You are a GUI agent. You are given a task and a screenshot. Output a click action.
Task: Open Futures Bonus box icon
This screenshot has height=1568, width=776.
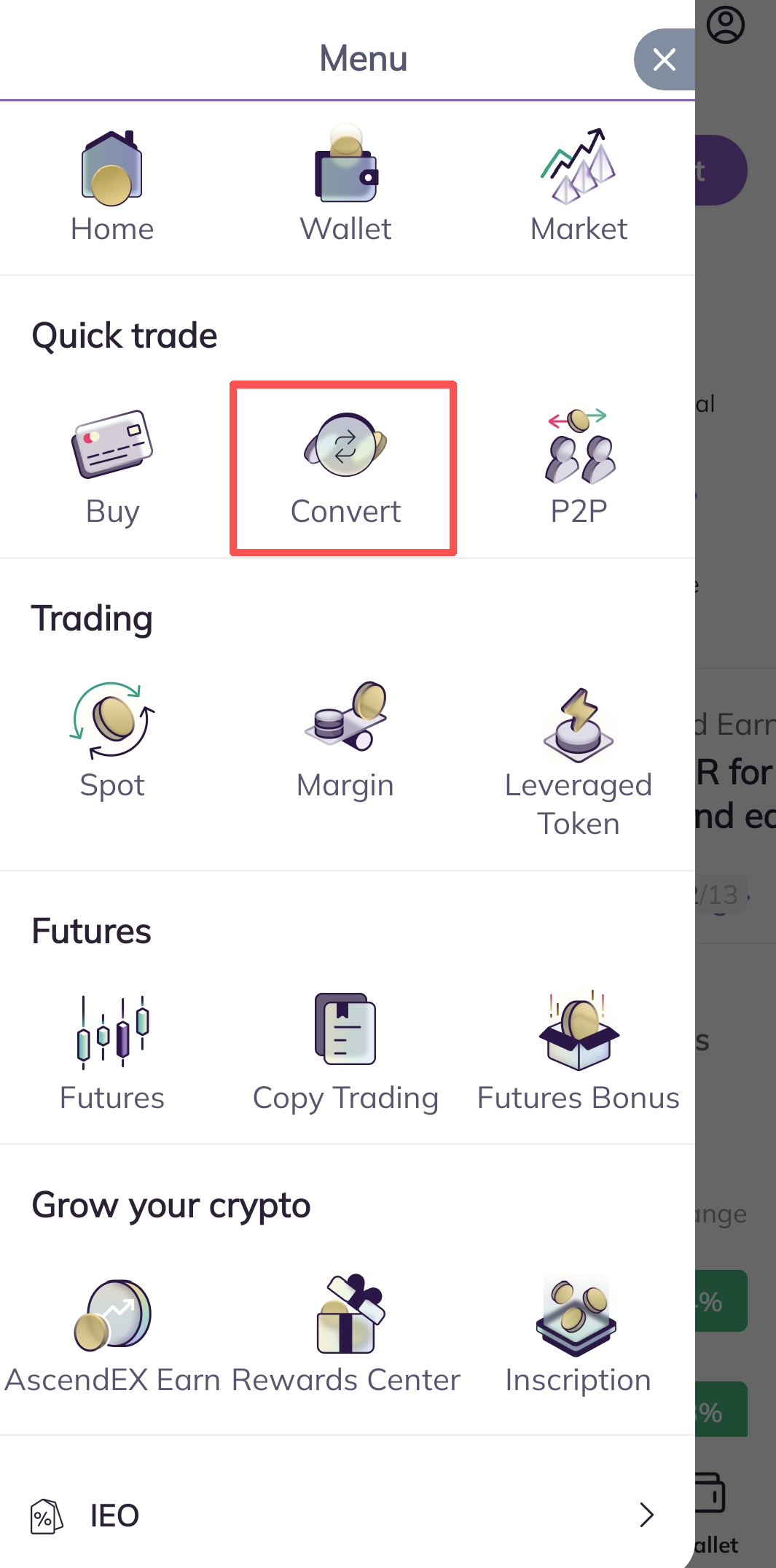pos(579,1031)
